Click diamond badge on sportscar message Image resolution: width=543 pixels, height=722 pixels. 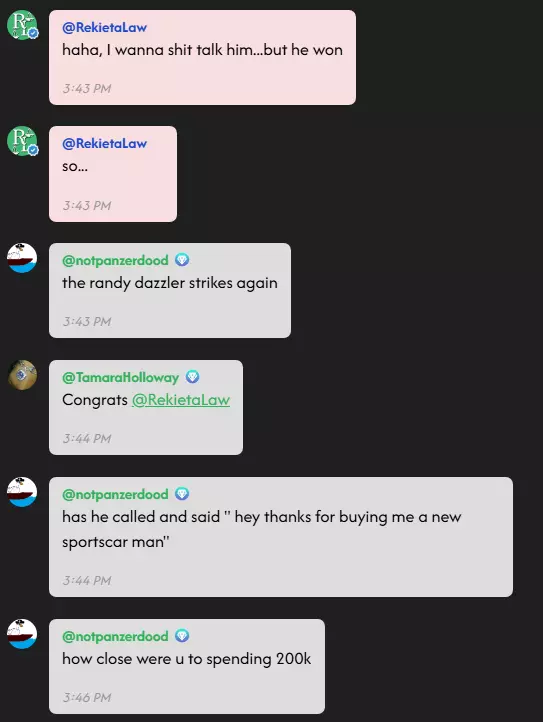(x=182, y=494)
